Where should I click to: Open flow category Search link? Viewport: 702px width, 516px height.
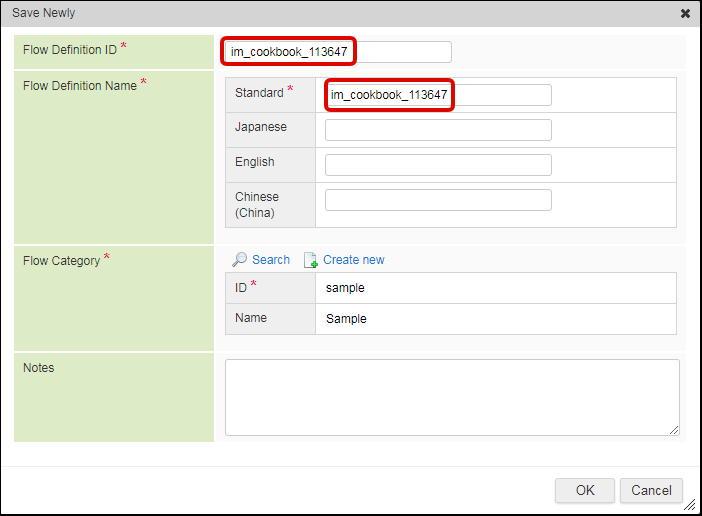[x=270, y=259]
